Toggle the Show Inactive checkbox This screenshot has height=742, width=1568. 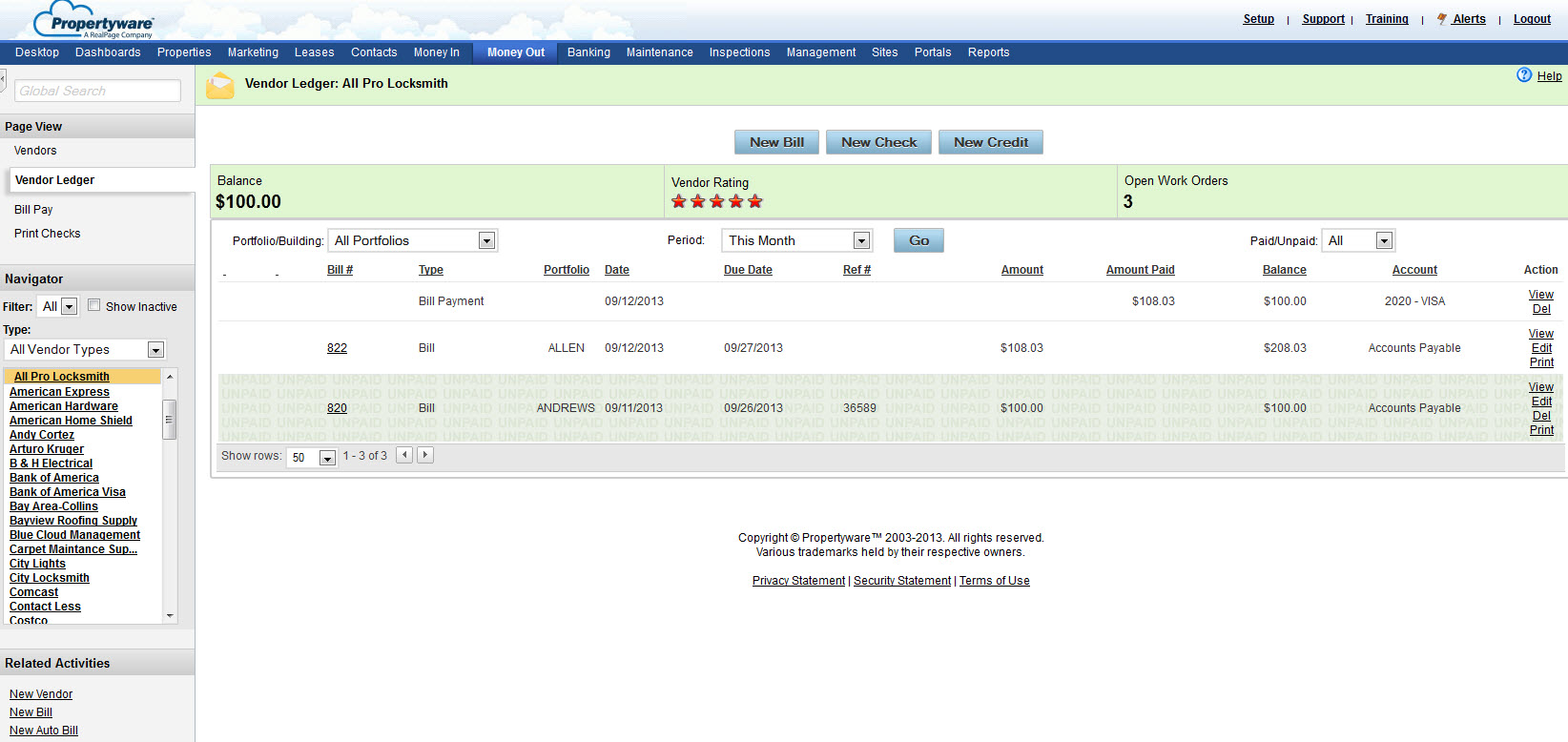[x=93, y=305]
